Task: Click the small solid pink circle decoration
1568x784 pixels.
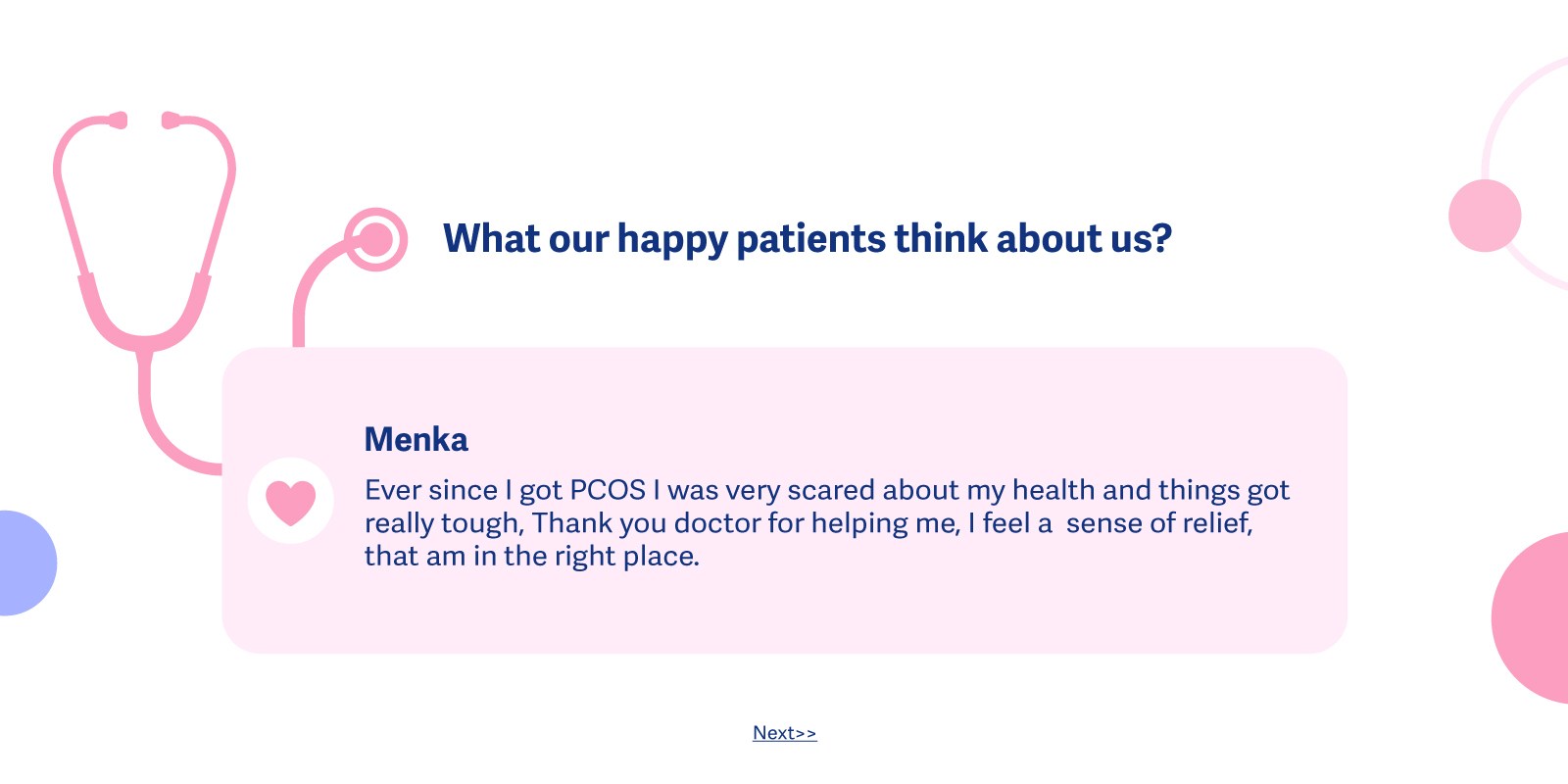Action: (1485, 216)
